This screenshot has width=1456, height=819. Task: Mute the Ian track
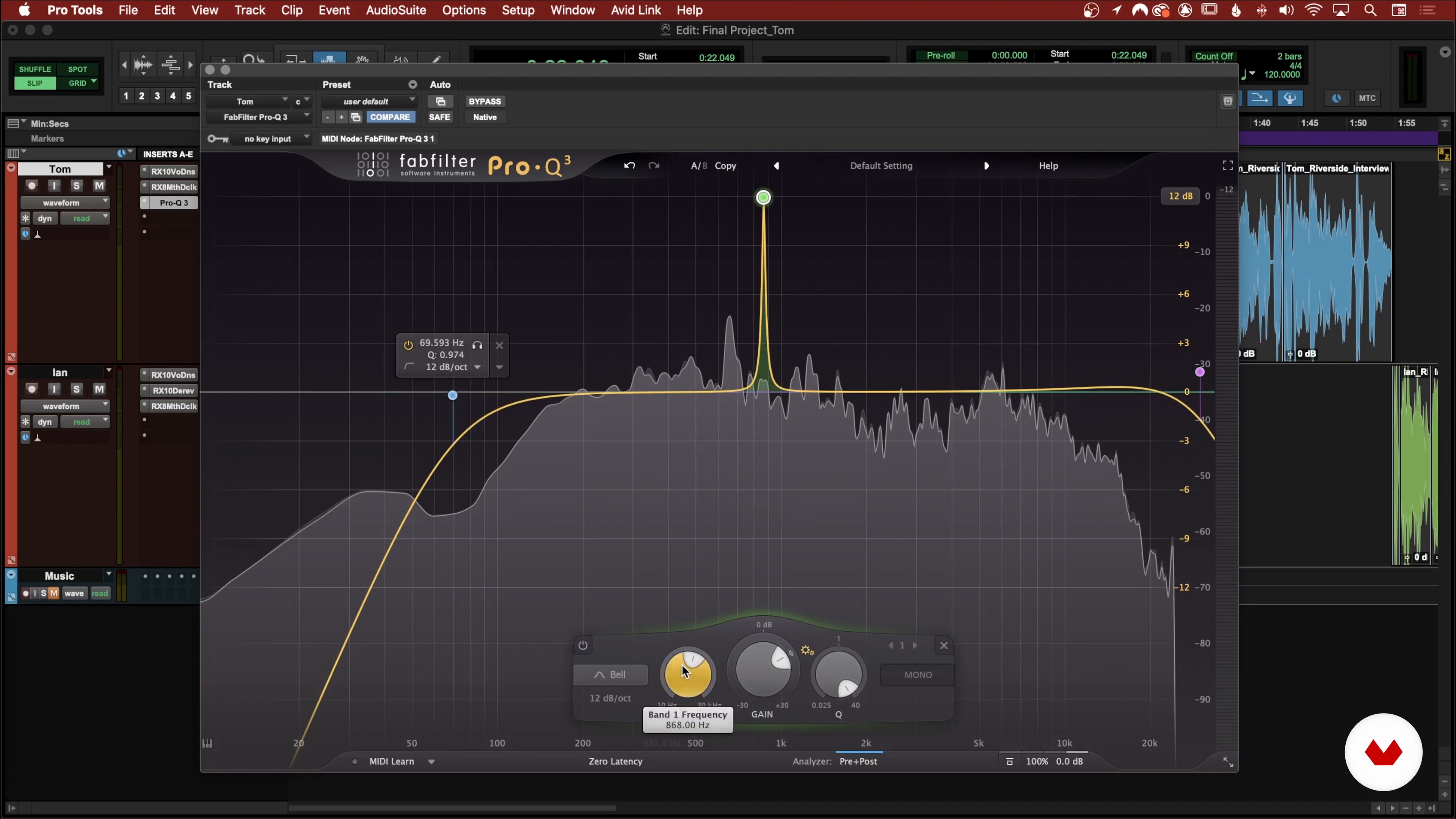click(x=99, y=389)
